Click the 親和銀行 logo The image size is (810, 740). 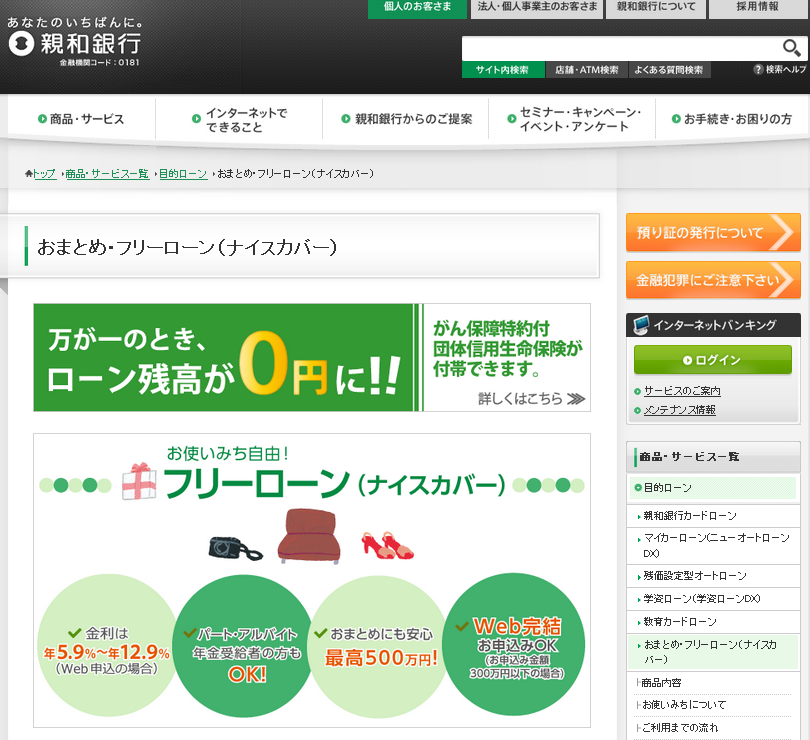[74, 43]
